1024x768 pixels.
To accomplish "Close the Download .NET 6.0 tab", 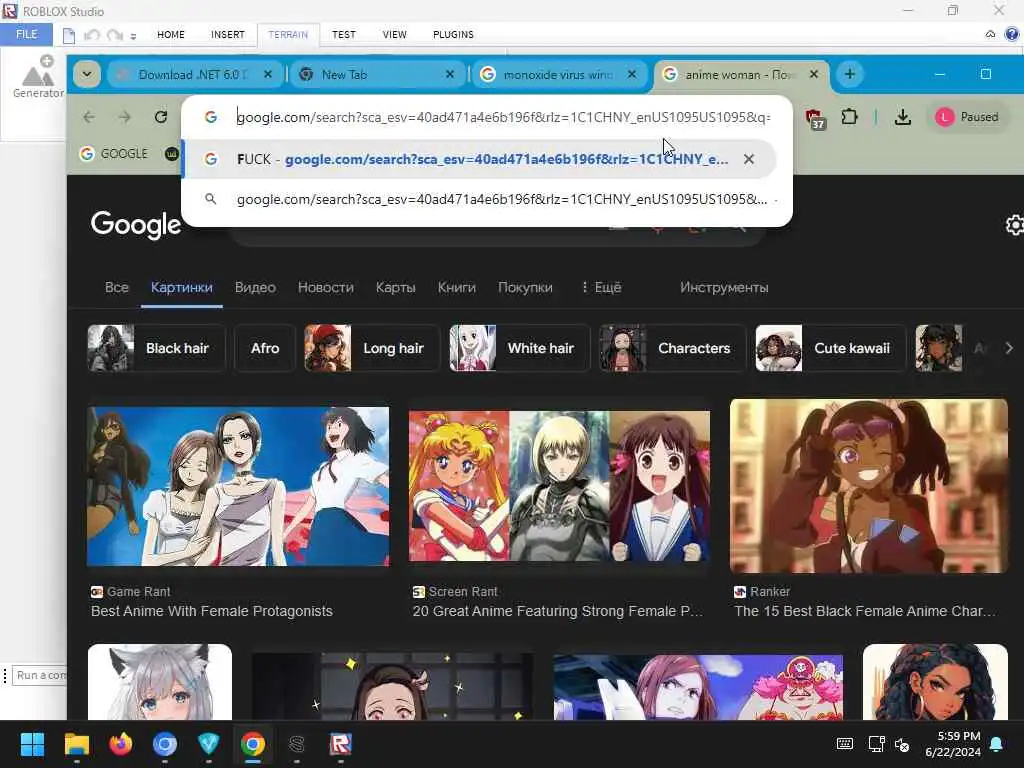I will tap(268, 74).
